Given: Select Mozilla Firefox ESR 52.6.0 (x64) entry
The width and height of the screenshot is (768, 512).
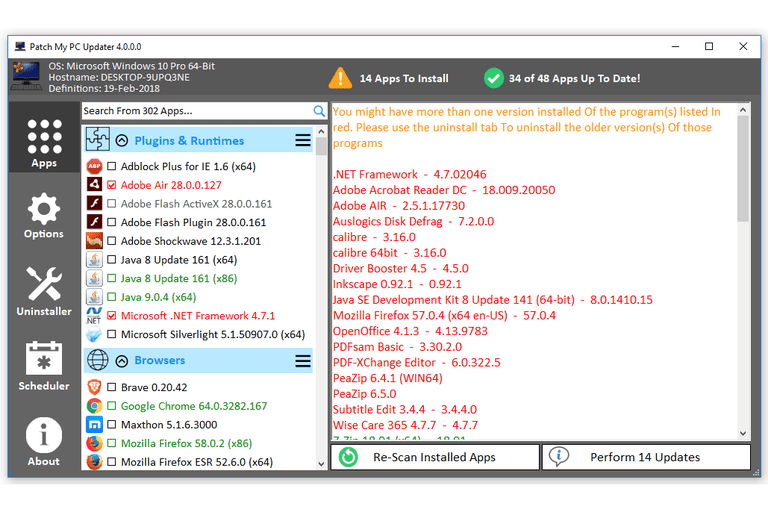Looking at the screenshot, I should coord(197,462).
